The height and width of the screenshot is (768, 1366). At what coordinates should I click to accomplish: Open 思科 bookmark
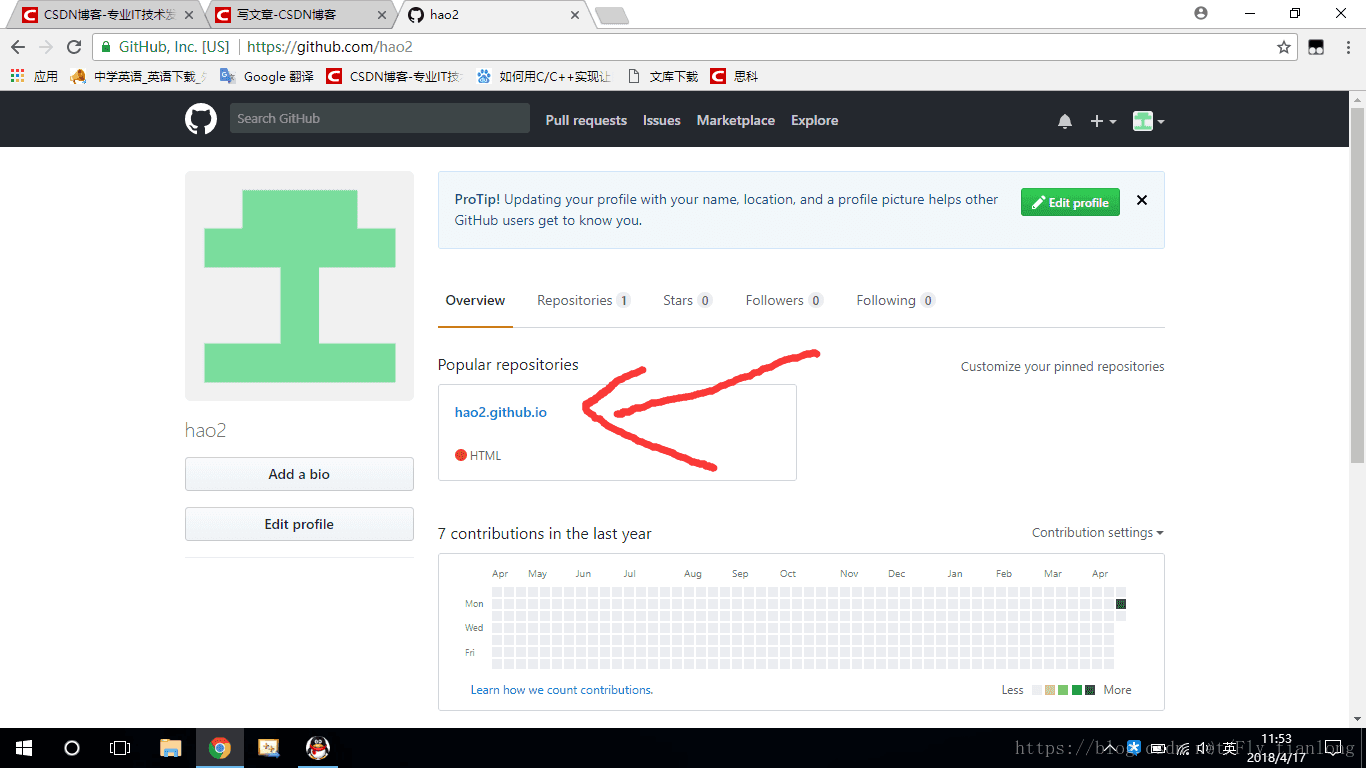pos(734,76)
